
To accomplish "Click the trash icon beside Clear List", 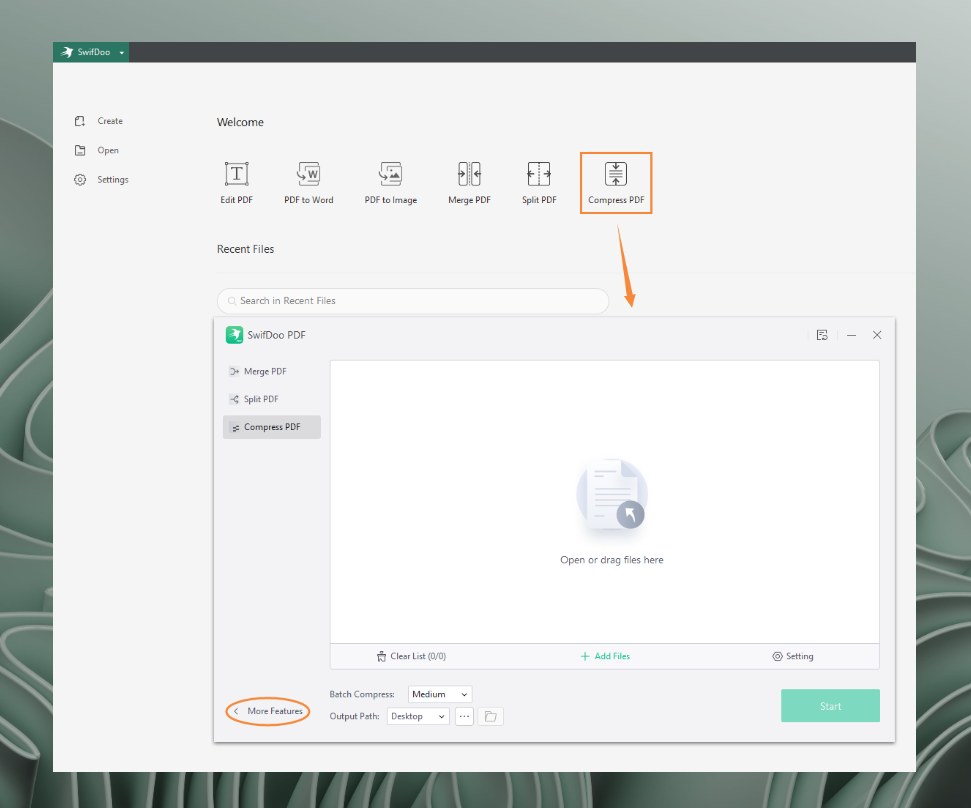I will 381,656.
